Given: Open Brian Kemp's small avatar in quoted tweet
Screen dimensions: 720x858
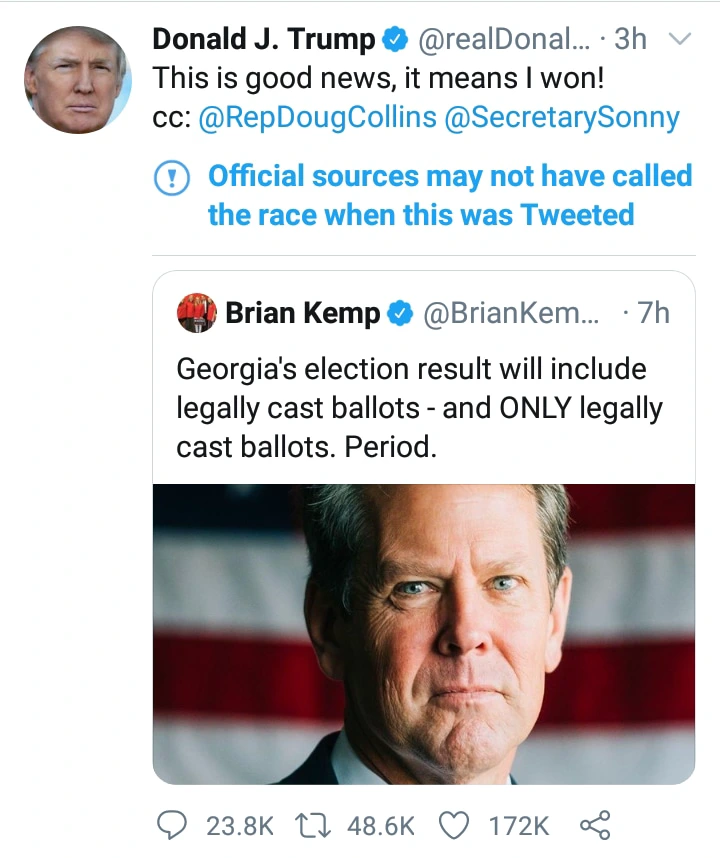Looking at the screenshot, I should tap(196, 313).
